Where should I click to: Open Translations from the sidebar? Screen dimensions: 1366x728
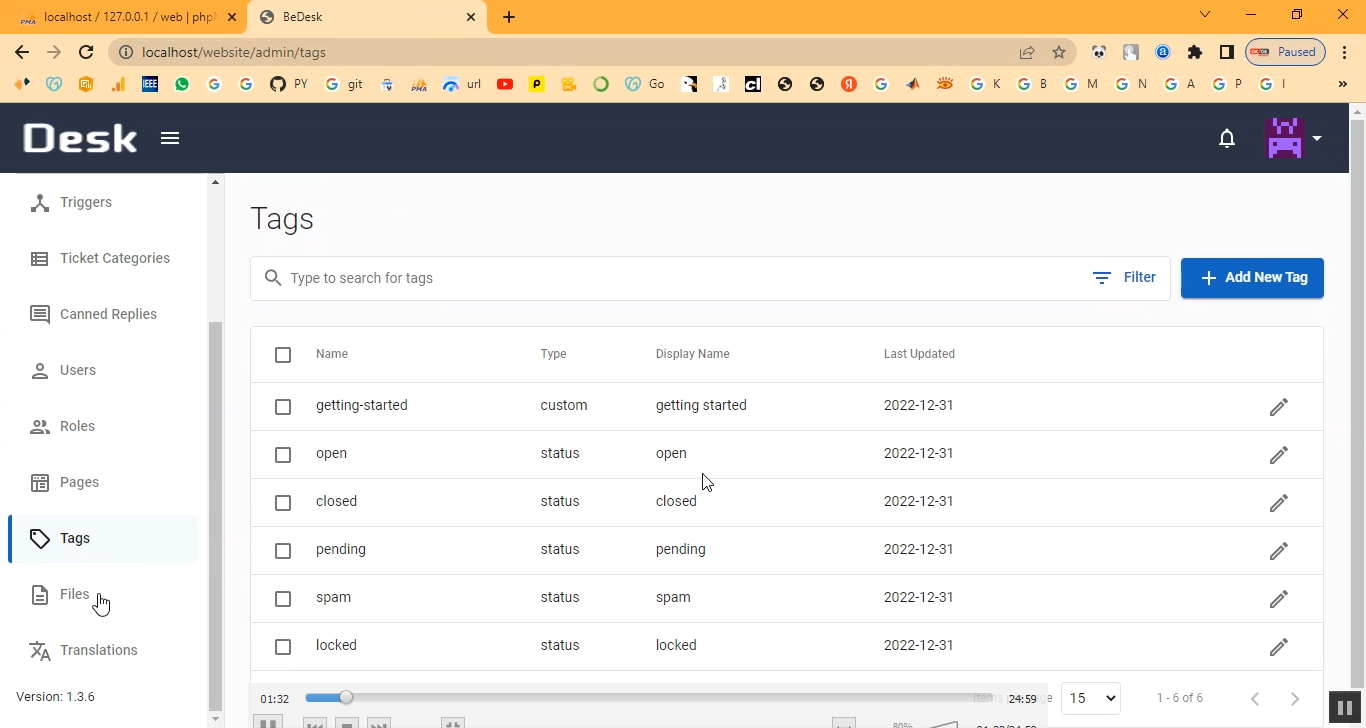(98, 650)
